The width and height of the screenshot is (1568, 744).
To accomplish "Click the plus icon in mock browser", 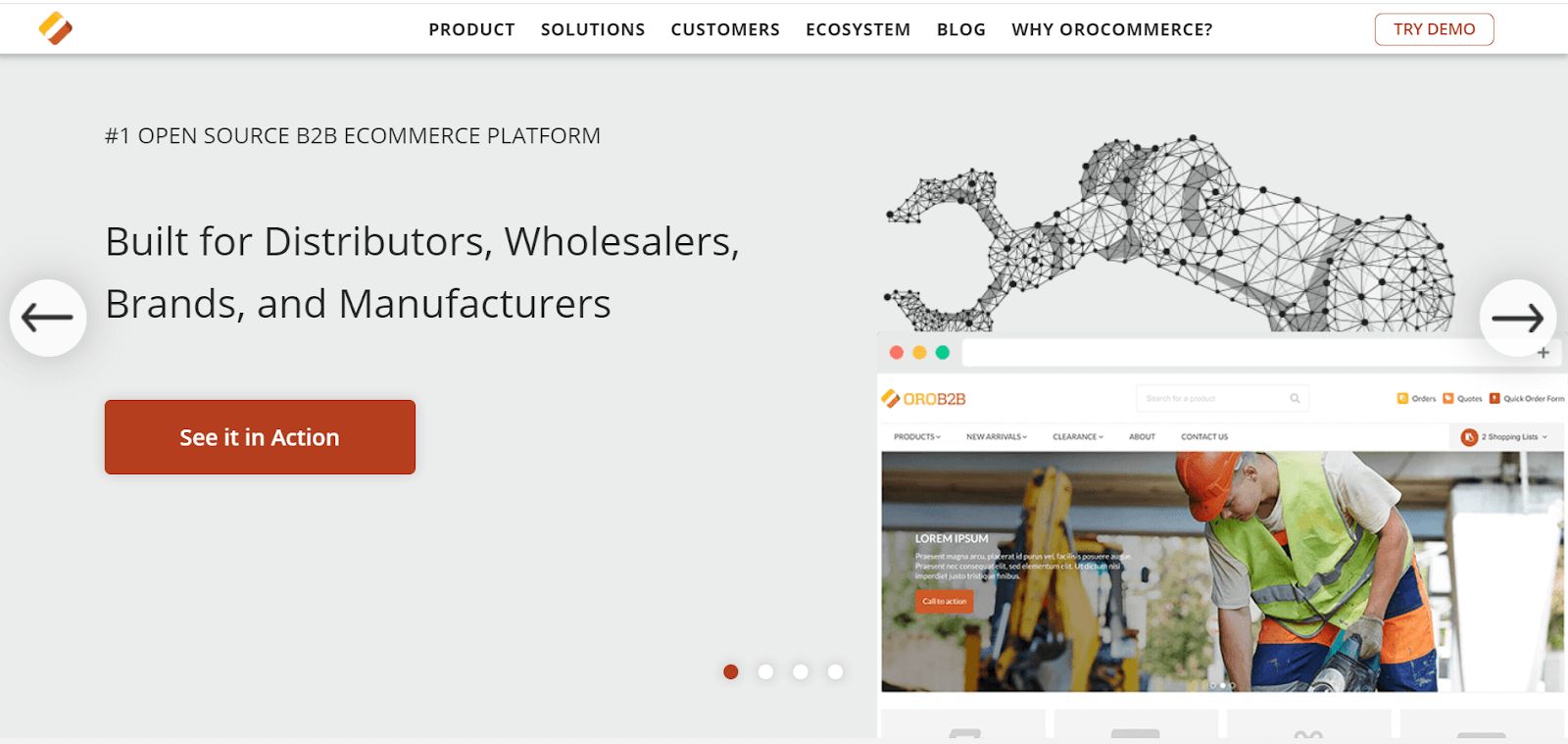I will pos(1543,353).
